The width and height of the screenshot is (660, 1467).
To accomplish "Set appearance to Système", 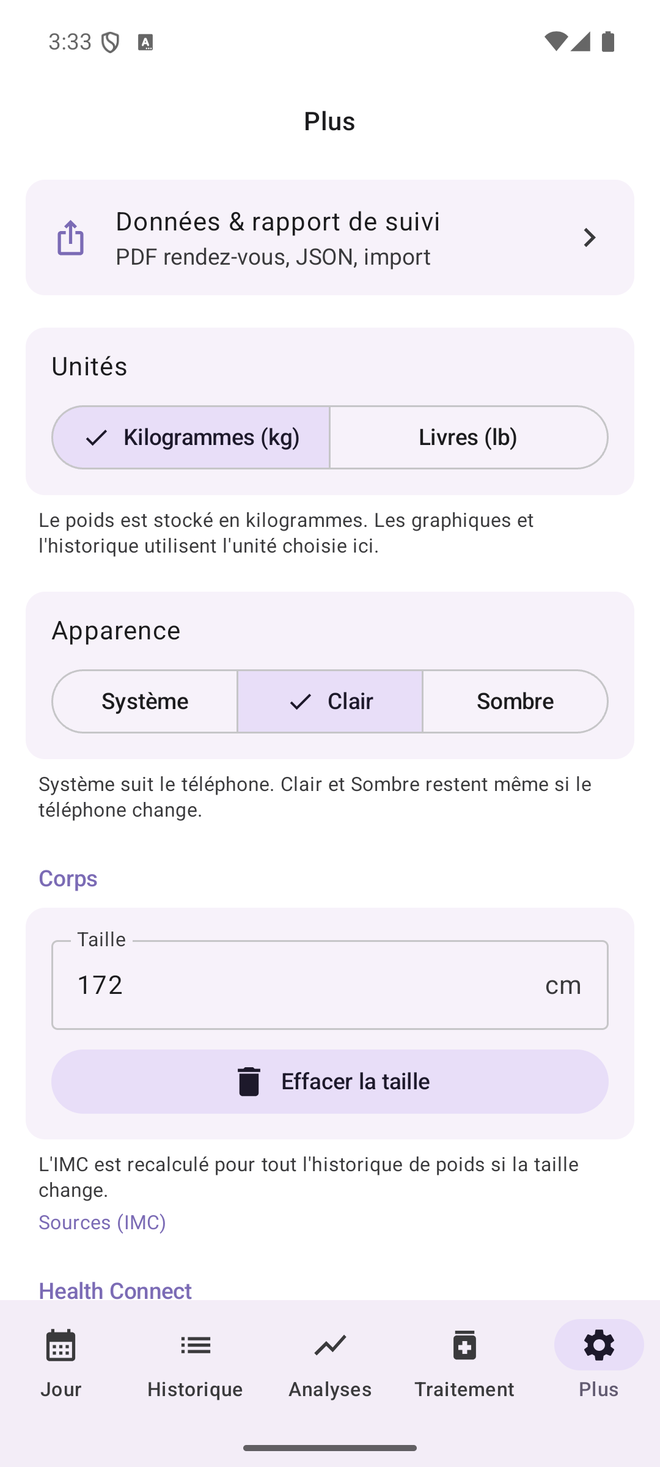I will (x=145, y=701).
